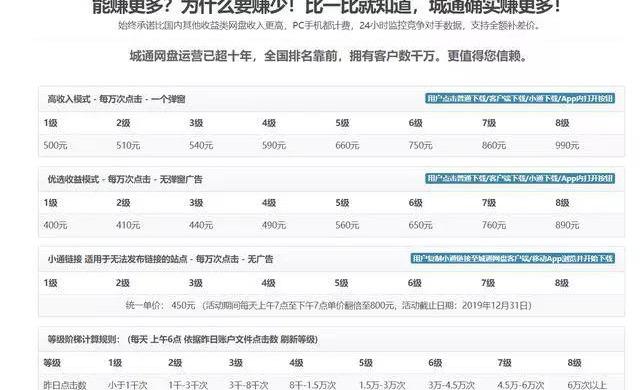
Task: Click the 优选收益模式 table header text
Action: [x=125, y=179]
